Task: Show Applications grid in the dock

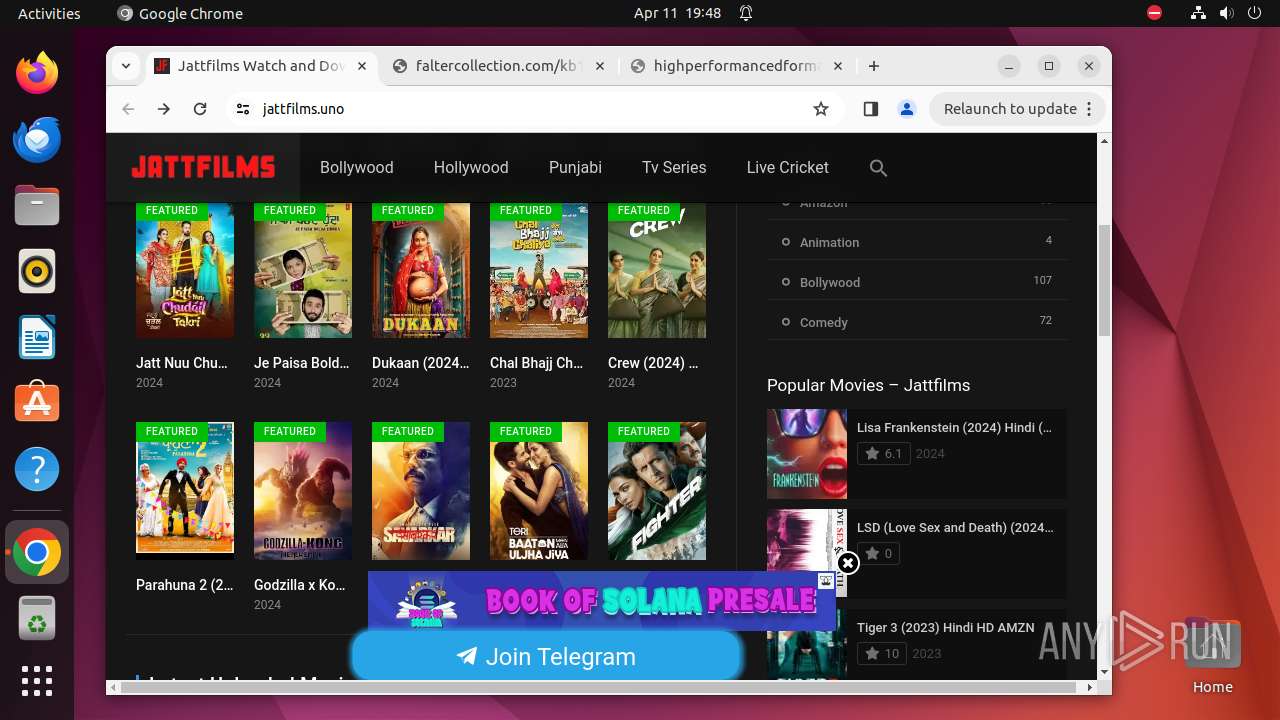Action: tap(37, 680)
